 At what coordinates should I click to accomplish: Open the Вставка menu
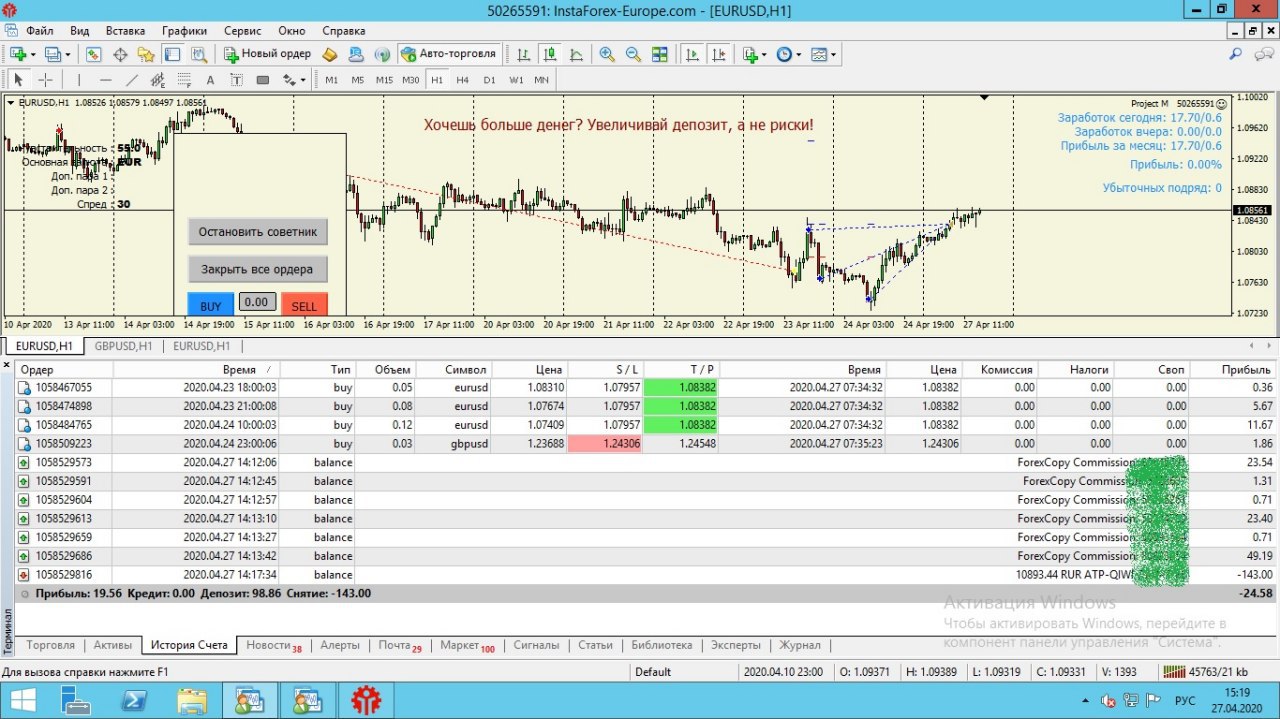click(125, 31)
